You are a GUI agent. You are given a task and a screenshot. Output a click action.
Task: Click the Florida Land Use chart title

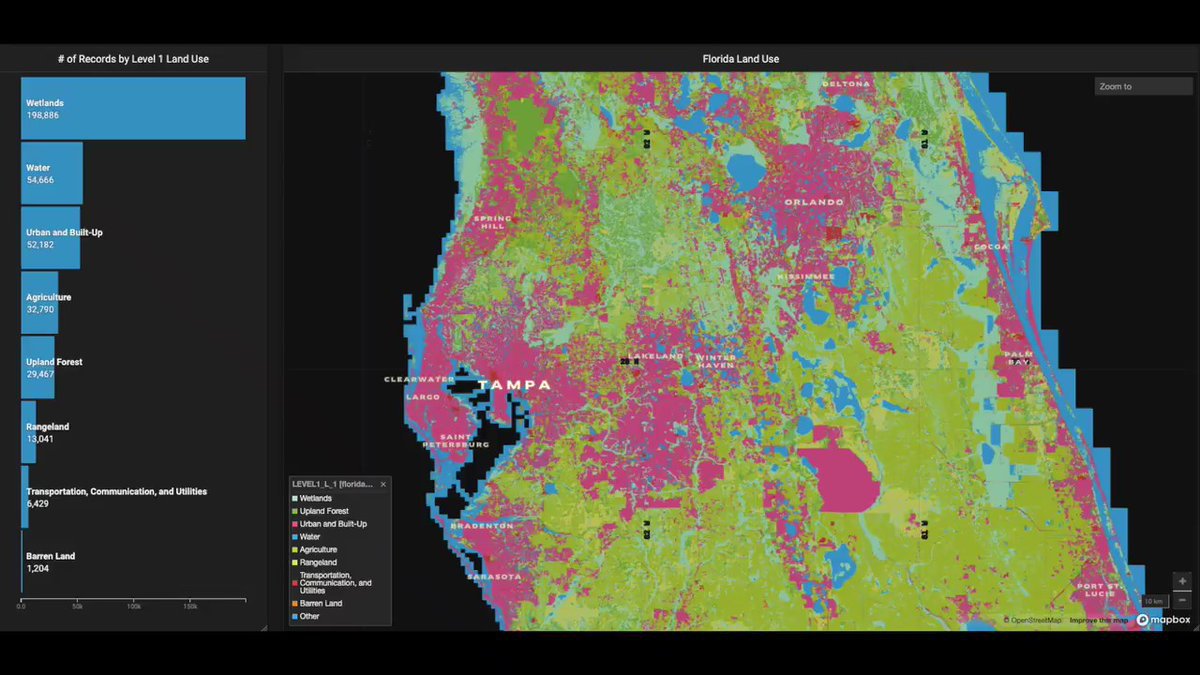[x=740, y=59]
